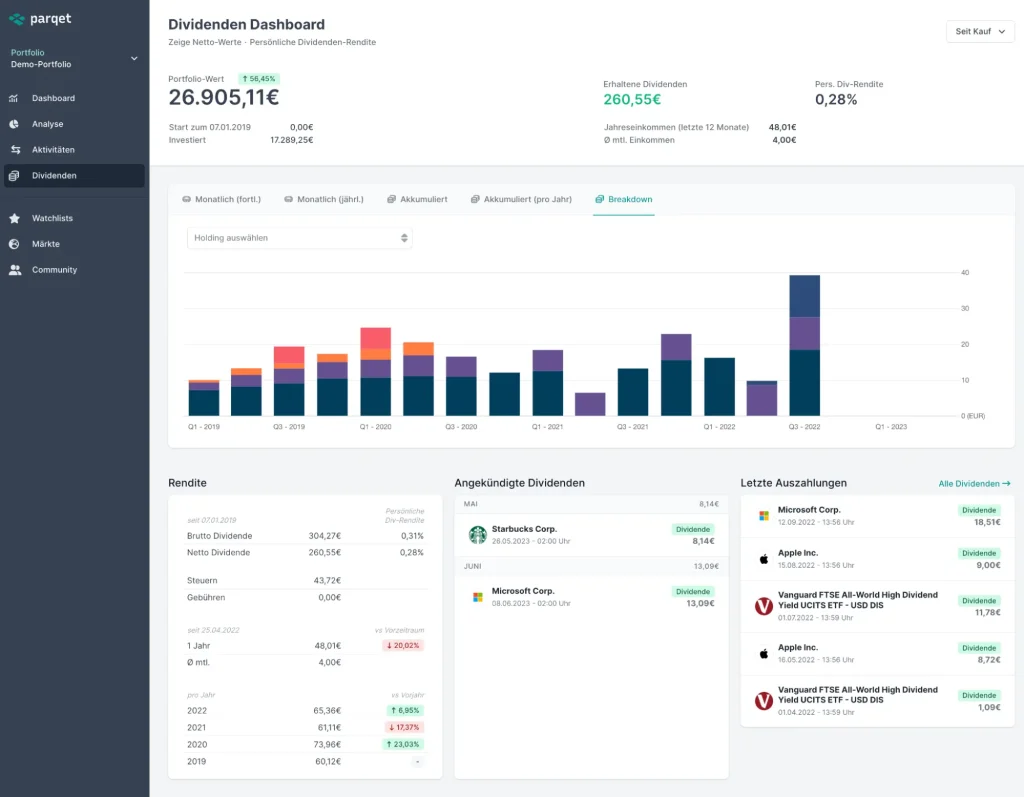This screenshot has height=797, width=1024.
Task: Click the Märkte globe icon
Action: coord(14,244)
